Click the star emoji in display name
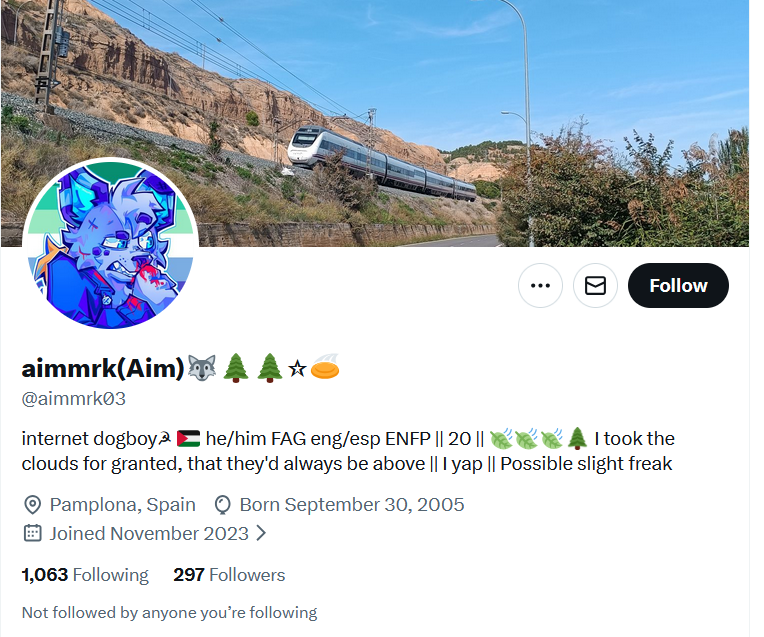This screenshot has width=764, height=637. [297, 369]
